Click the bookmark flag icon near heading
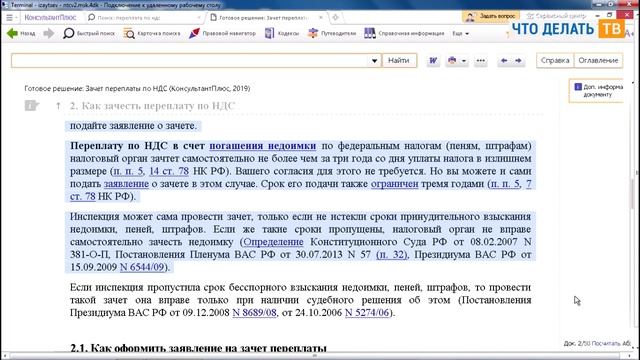Image resolution: width=640 pixels, height=360 pixels. tap(31, 106)
